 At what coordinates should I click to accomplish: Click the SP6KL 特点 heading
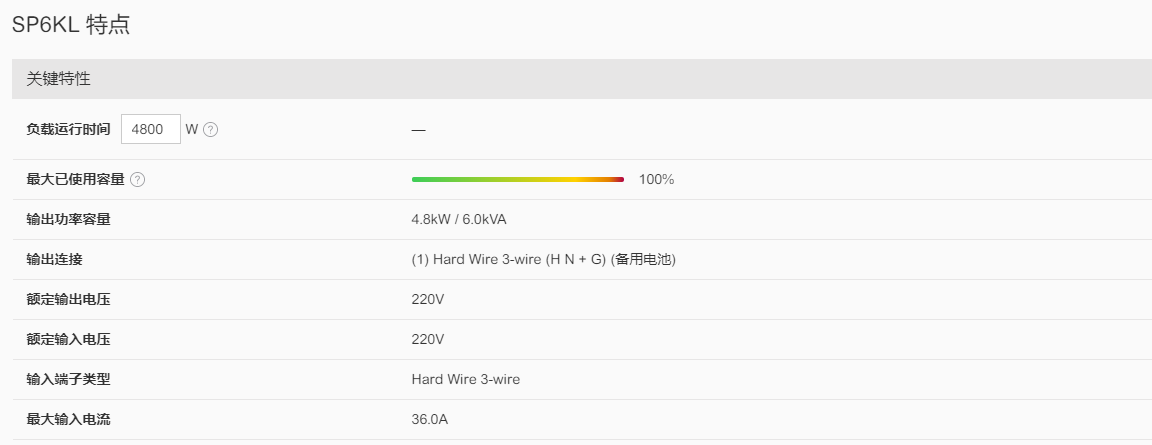pyautogui.click(x=71, y=25)
